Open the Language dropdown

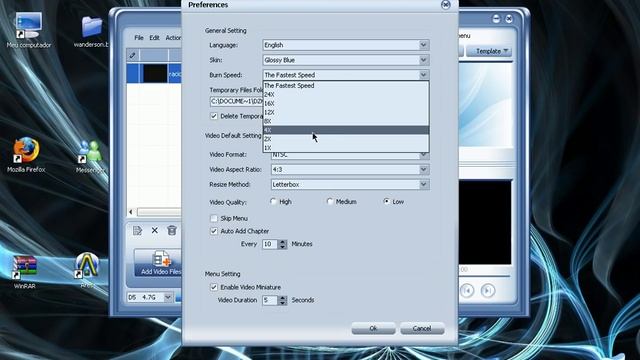(x=346, y=45)
